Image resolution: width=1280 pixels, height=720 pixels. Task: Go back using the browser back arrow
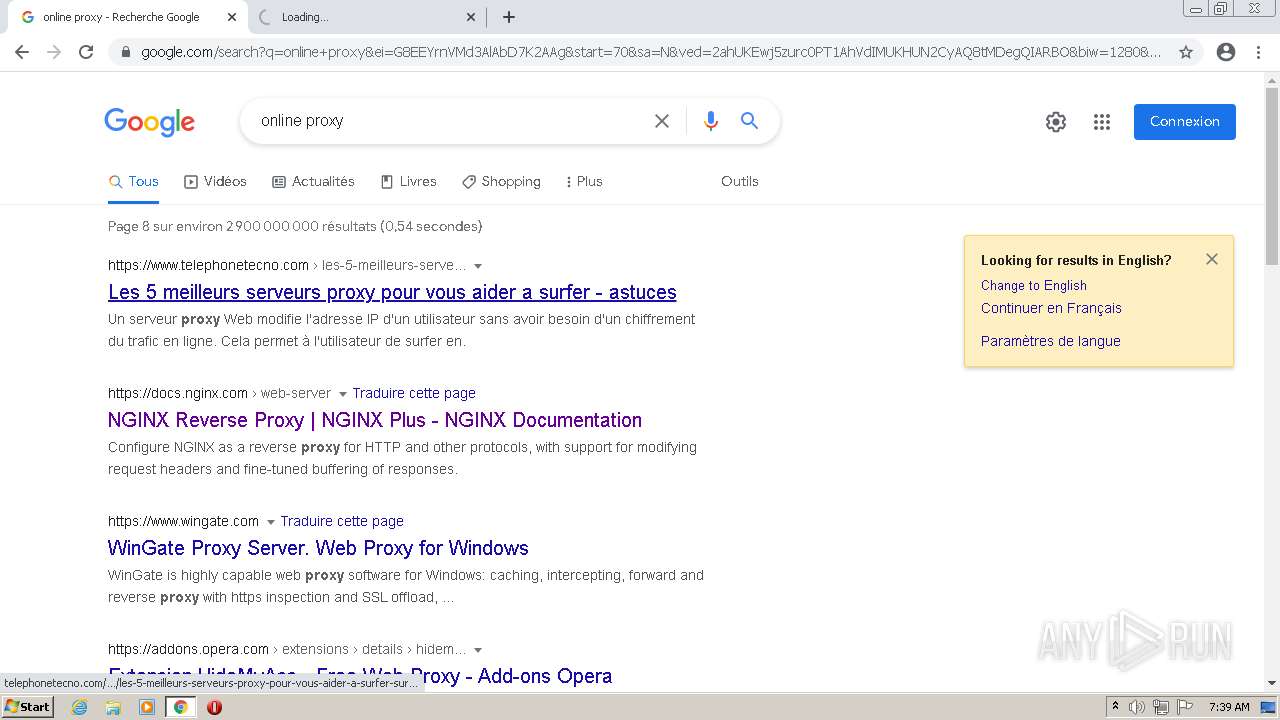pos(22,52)
